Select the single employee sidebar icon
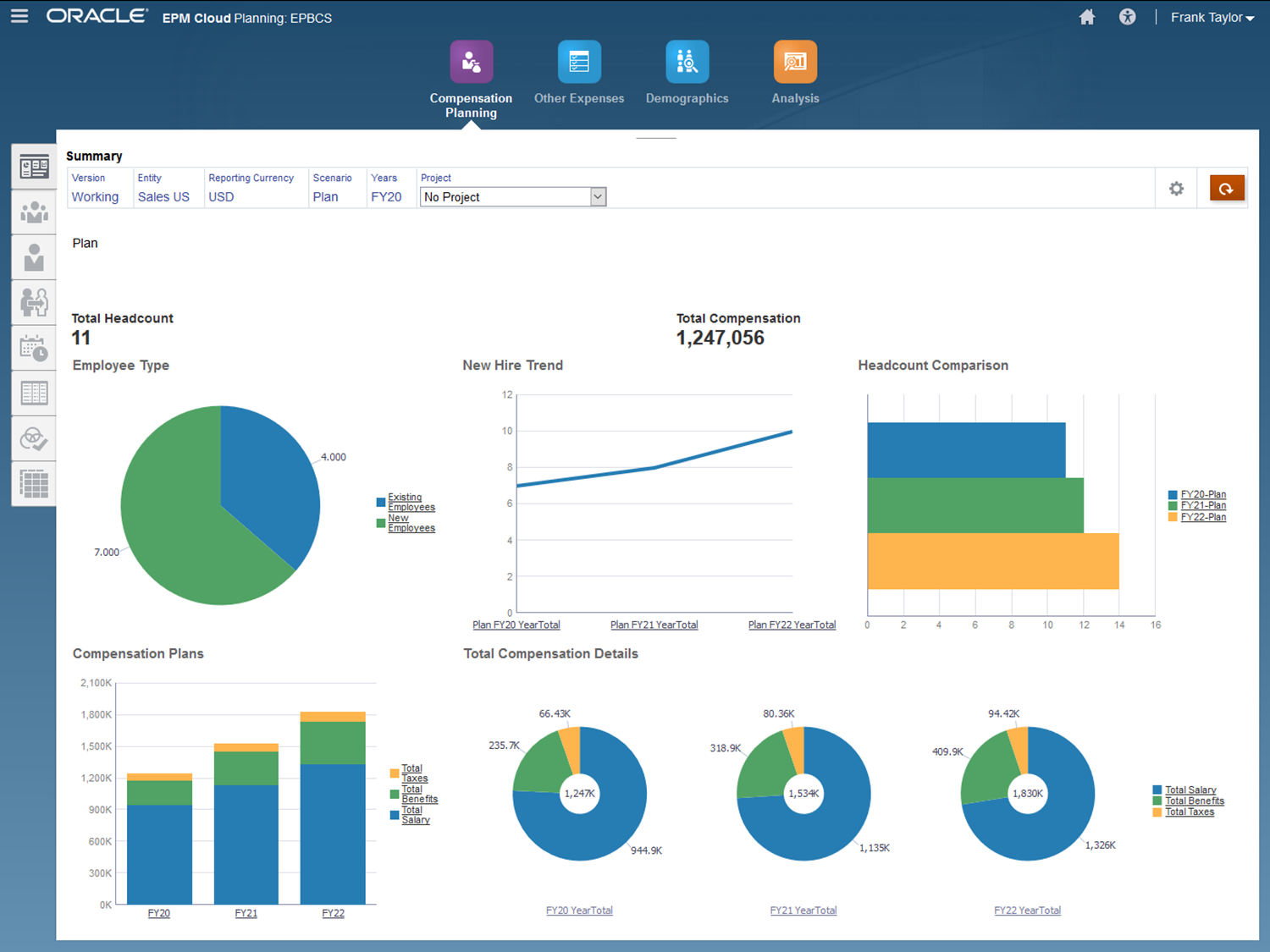This screenshot has width=1270, height=952. (x=34, y=257)
